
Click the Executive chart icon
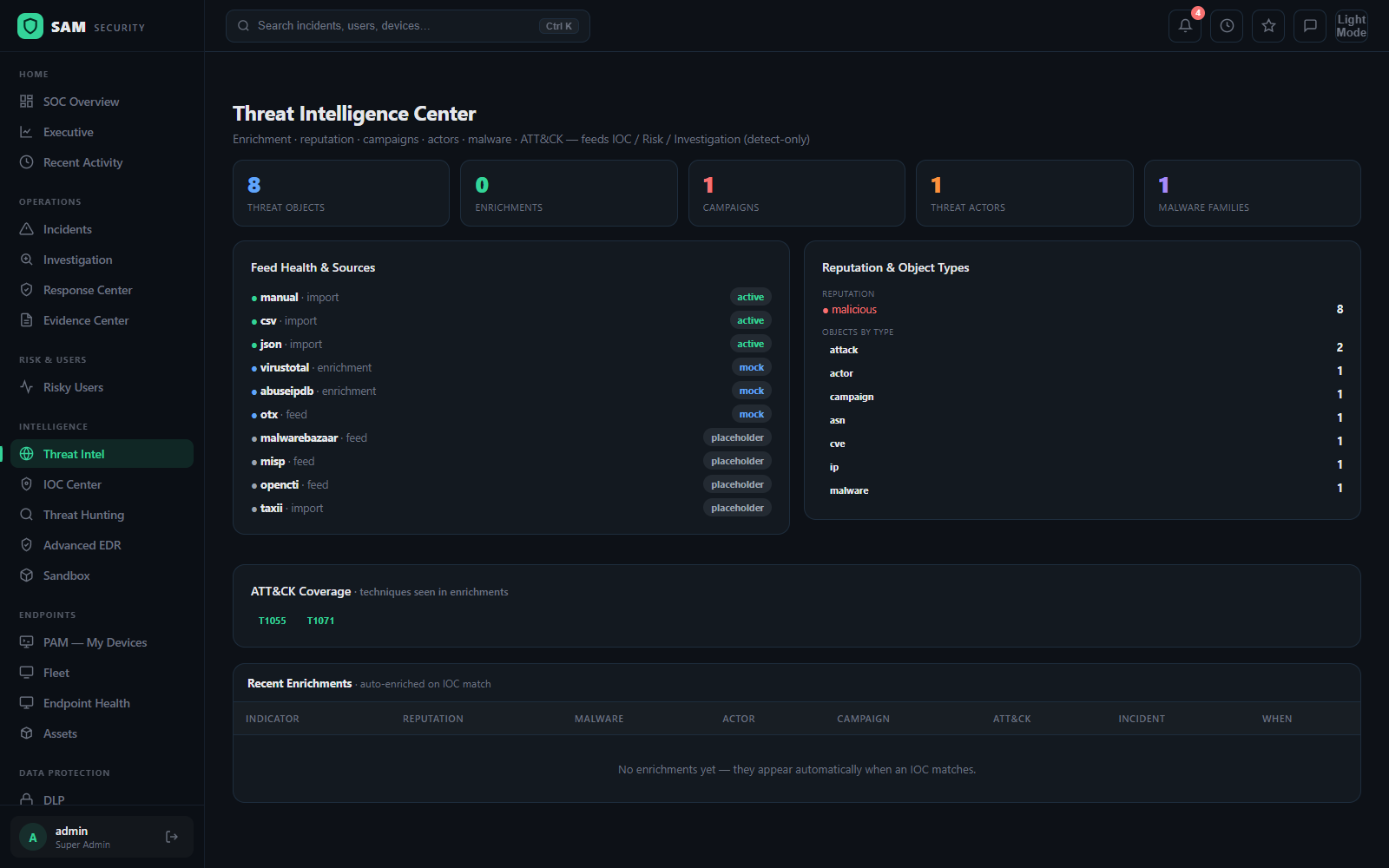[x=26, y=132]
